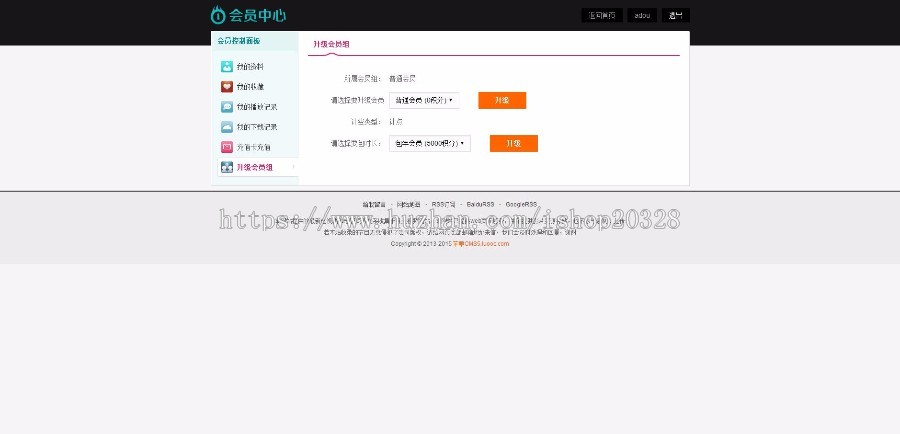Click the red heart favorites icon
Image resolution: width=900 pixels, height=434 pixels.
[227, 87]
